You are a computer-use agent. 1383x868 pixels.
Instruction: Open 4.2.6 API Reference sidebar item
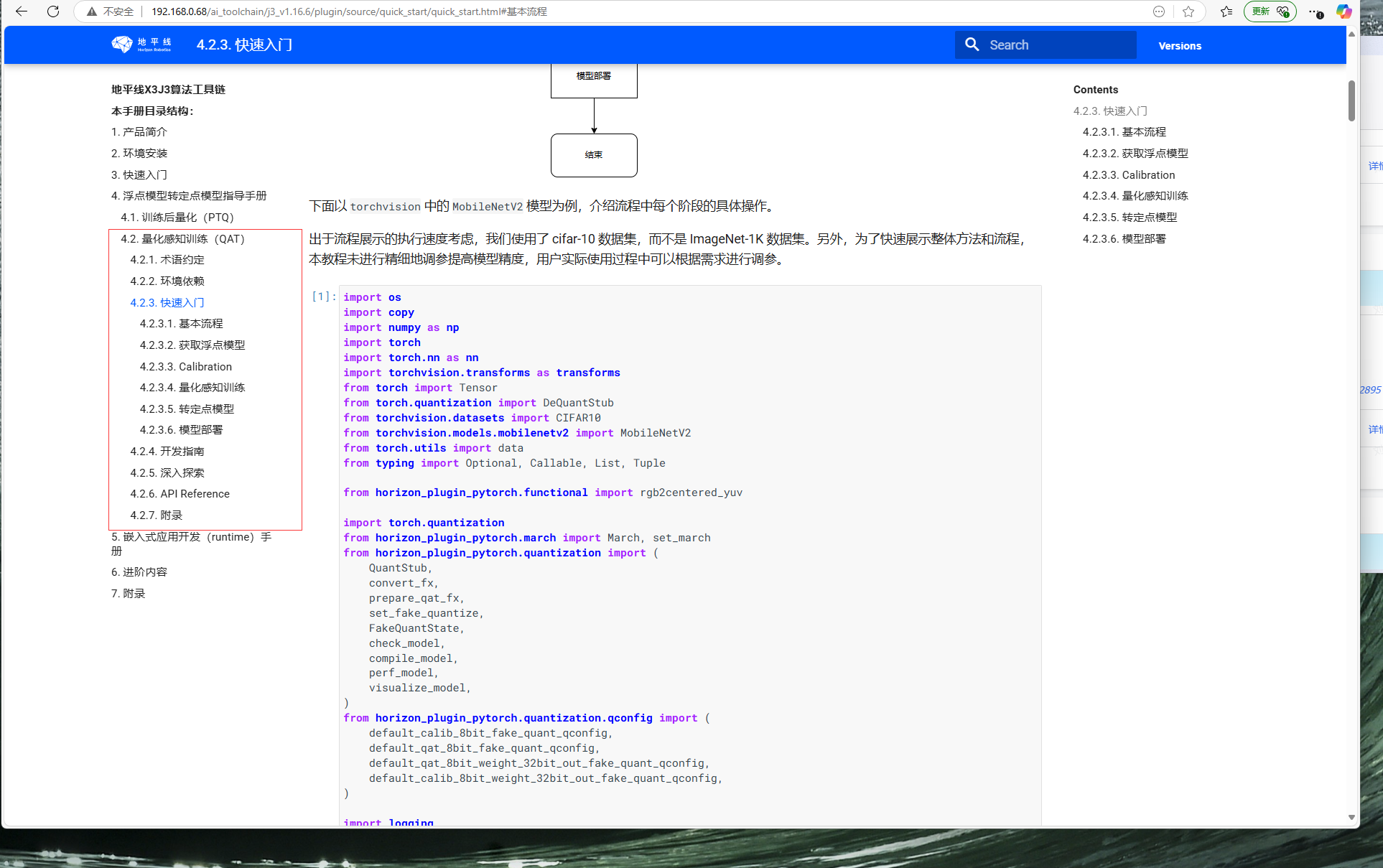(180, 494)
